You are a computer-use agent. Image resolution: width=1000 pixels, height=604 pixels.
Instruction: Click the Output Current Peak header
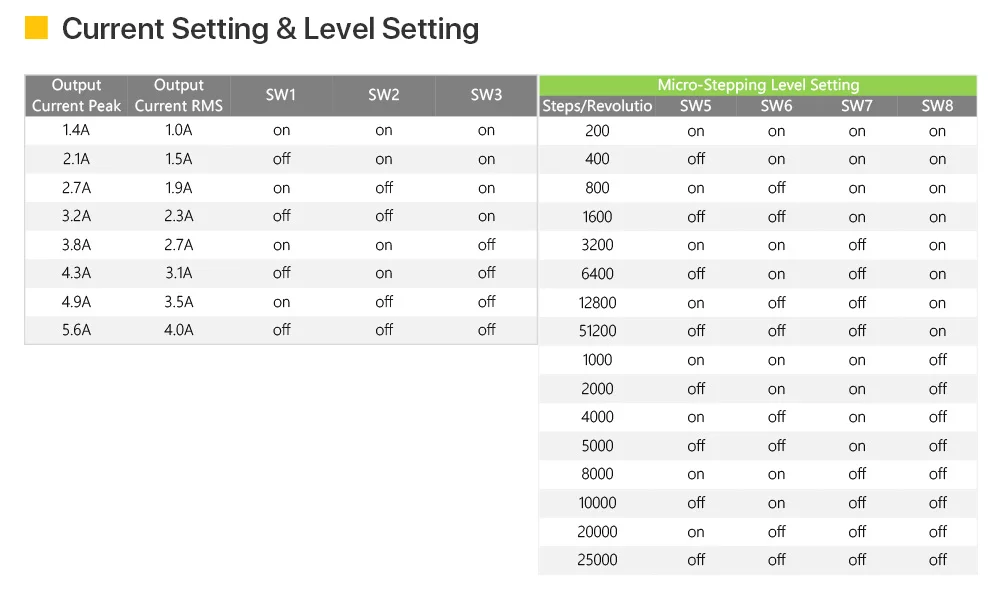point(77,95)
